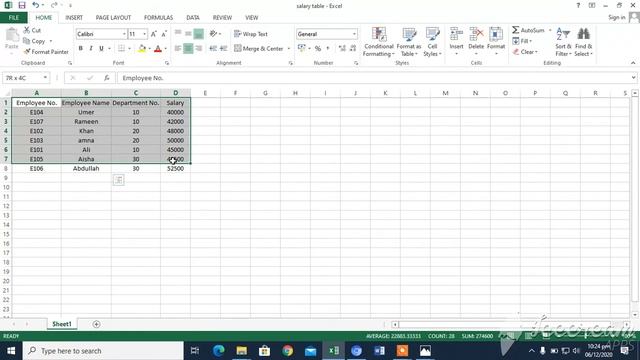Click the Percent Style button
This screenshot has width=640, height=360.
(318, 49)
